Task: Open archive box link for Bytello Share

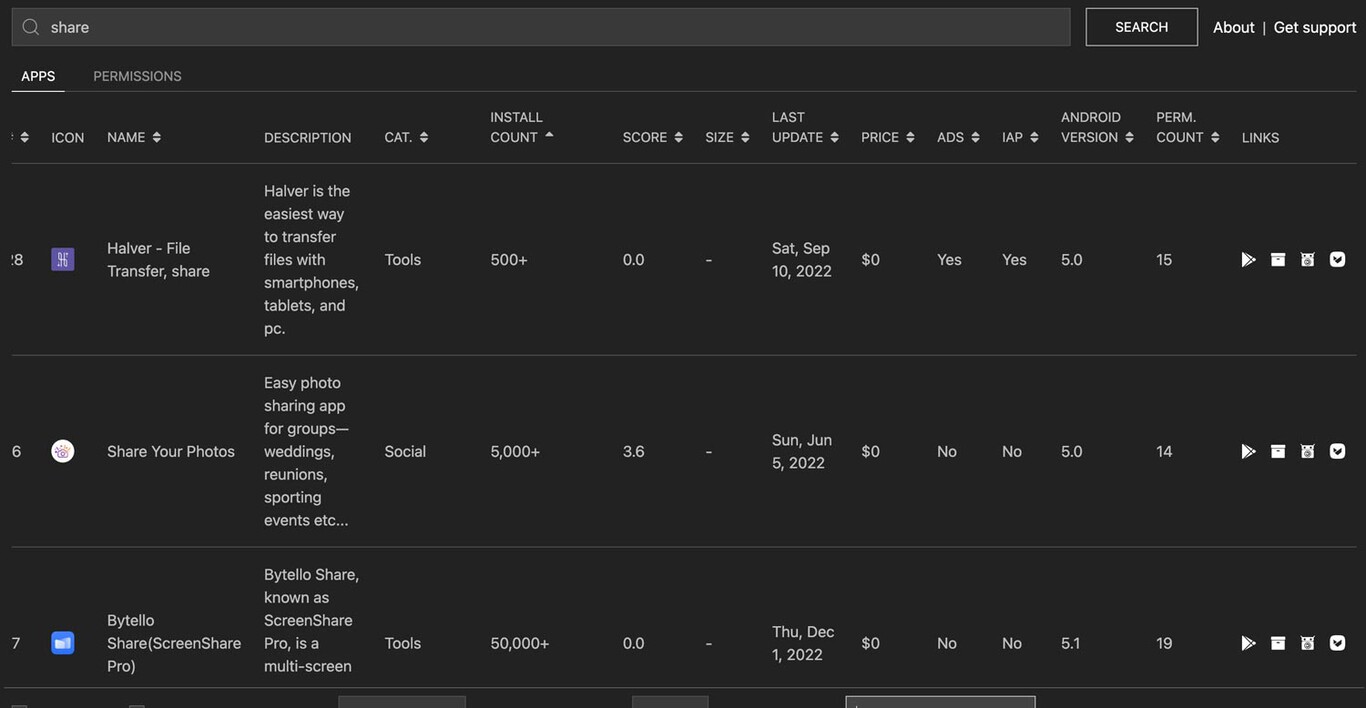Action: tap(1278, 644)
